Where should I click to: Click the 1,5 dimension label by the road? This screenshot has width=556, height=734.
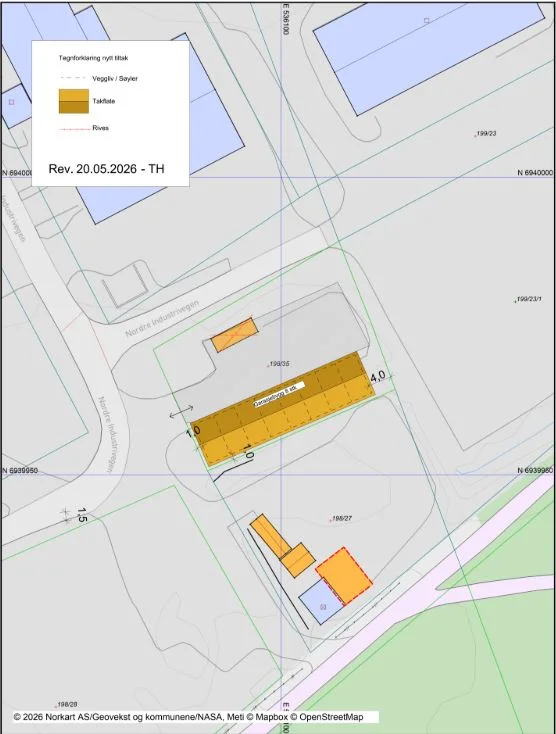82,515
